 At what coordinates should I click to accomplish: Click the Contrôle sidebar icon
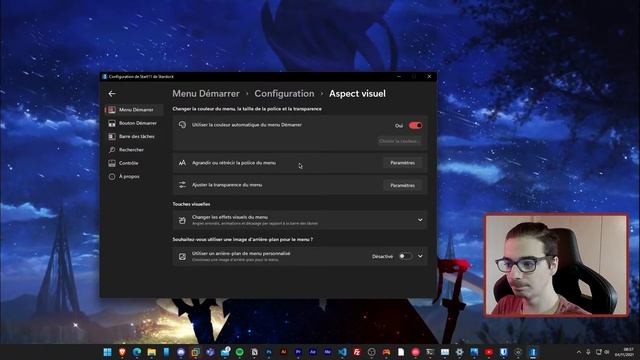(112, 163)
